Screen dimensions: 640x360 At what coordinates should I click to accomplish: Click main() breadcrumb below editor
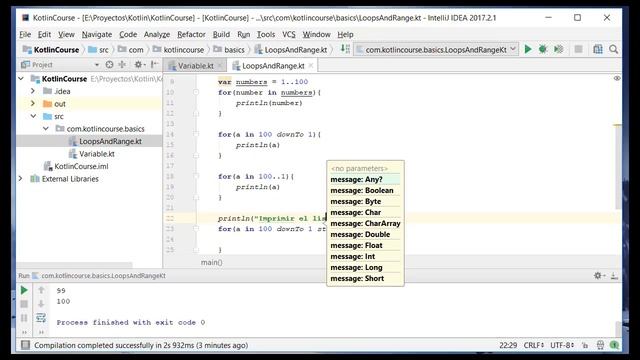(211, 262)
